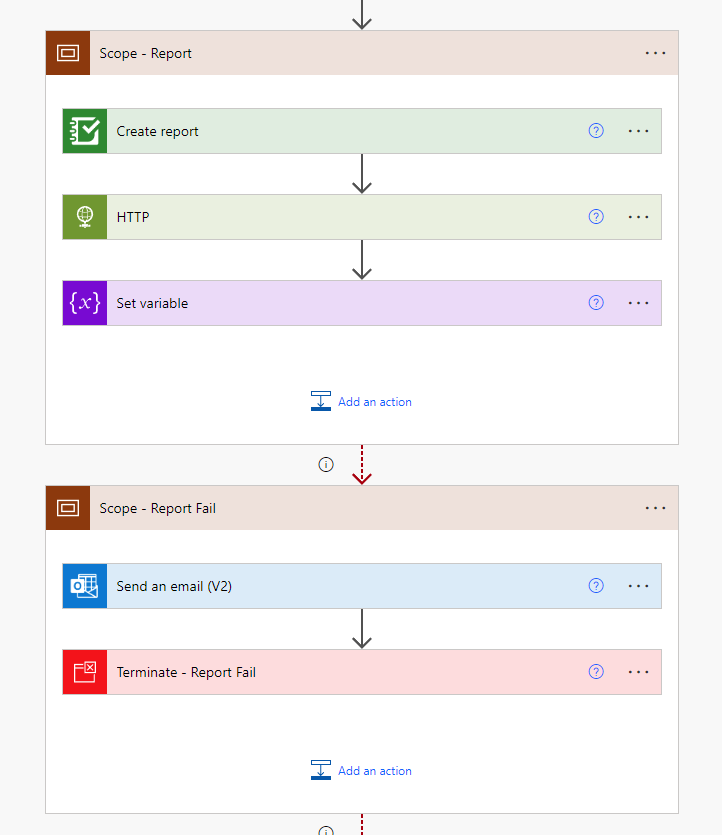Expand the Set variable action card
This screenshot has height=835, width=722.
tap(300, 303)
